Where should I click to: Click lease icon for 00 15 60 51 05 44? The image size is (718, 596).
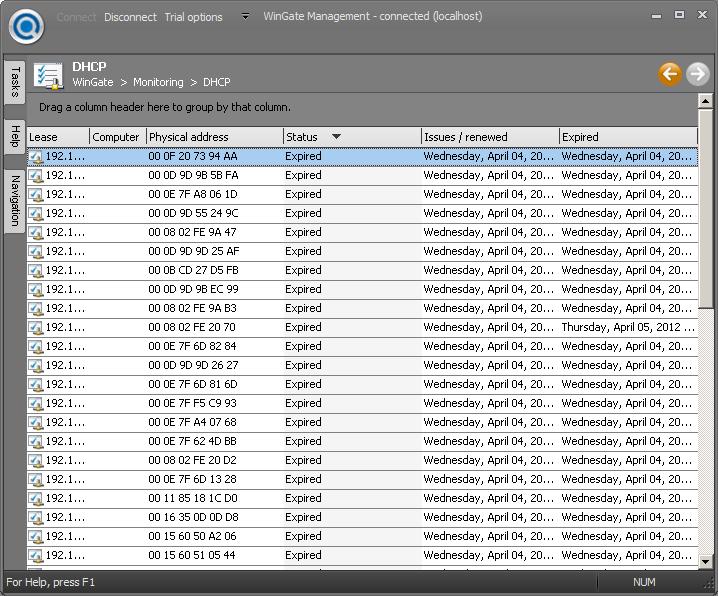click(x=36, y=556)
